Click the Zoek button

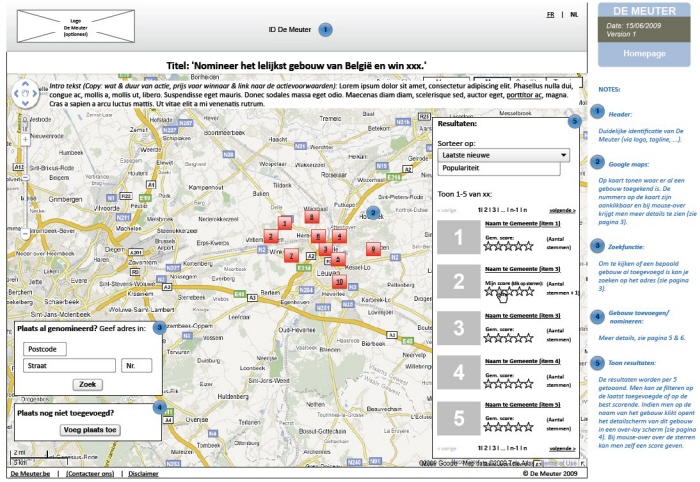88,384
